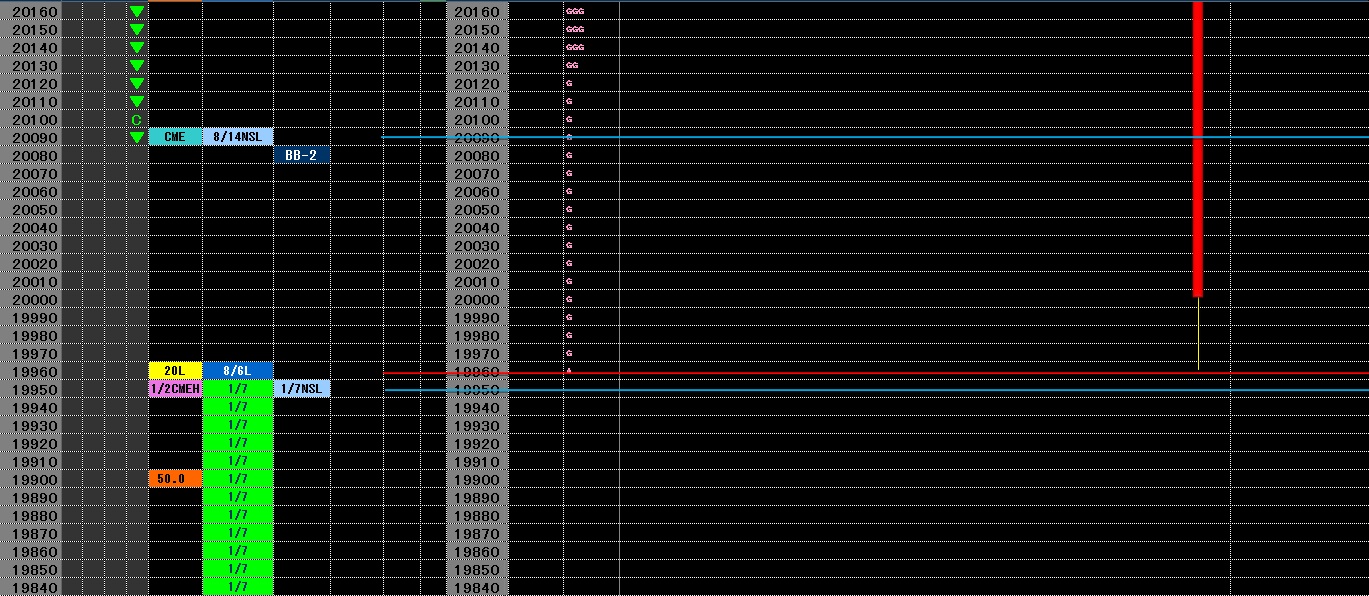Click GGG profile letters at 20150
1369x596 pixels.
(575, 30)
